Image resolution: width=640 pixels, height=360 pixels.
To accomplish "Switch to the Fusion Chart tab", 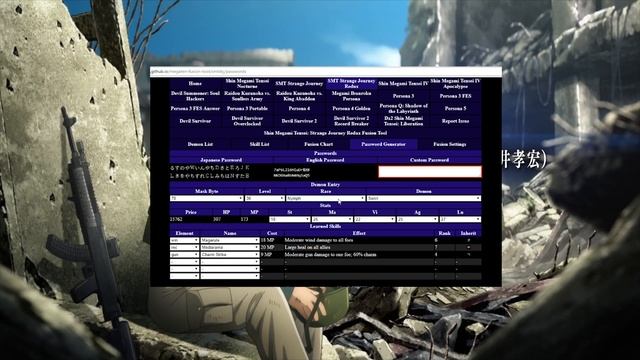I will [x=318, y=144].
